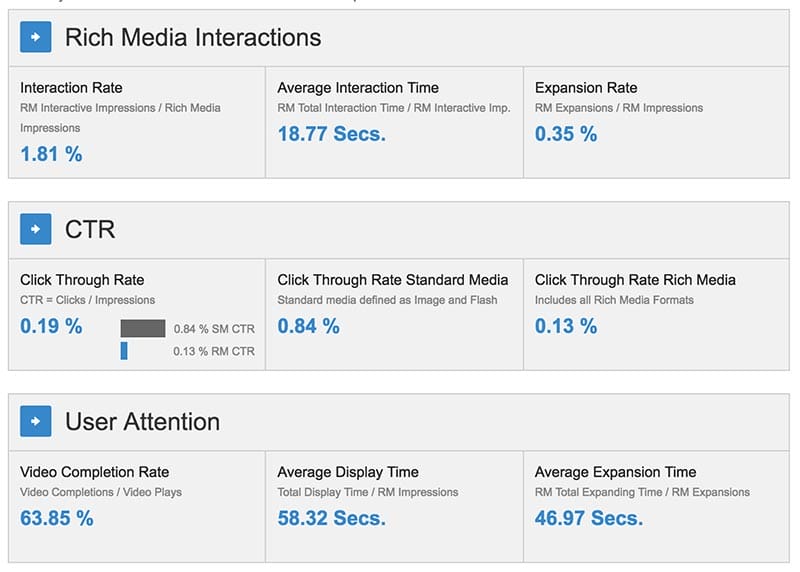Click the 0.19 % Click Through Rate value
800x572 pixels.
pos(51,326)
